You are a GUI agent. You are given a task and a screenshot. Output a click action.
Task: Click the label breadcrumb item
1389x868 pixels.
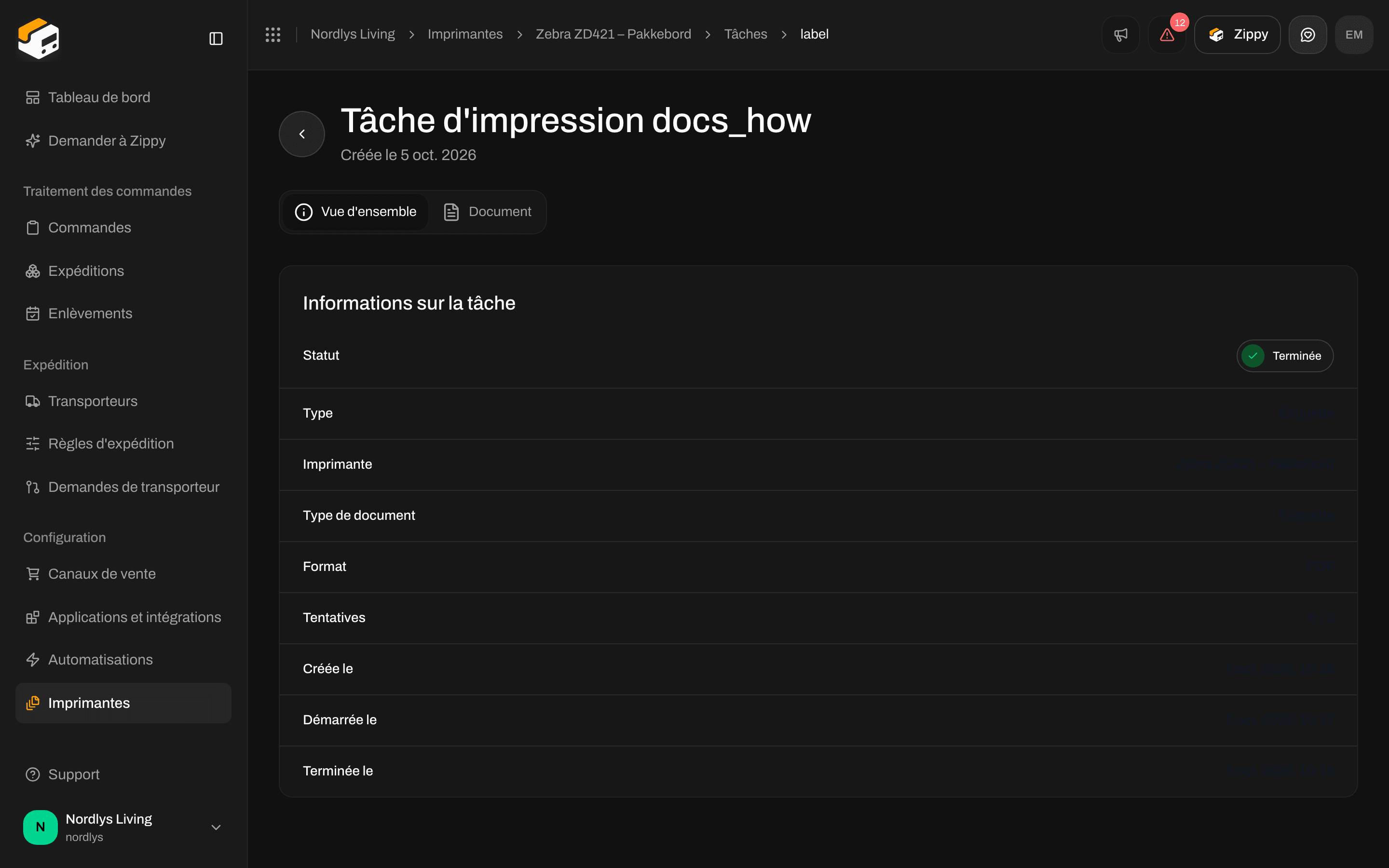tap(814, 34)
